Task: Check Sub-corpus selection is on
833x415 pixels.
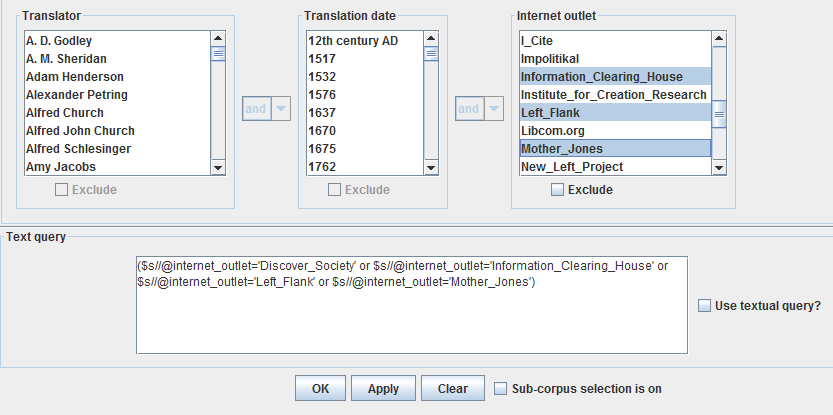Action: [500, 388]
